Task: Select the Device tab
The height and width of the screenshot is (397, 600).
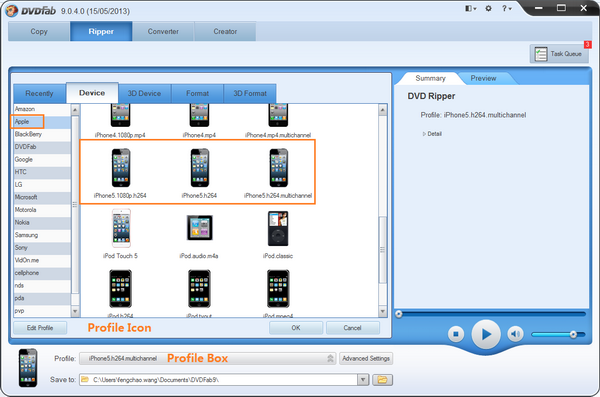Action: [92, 93]
